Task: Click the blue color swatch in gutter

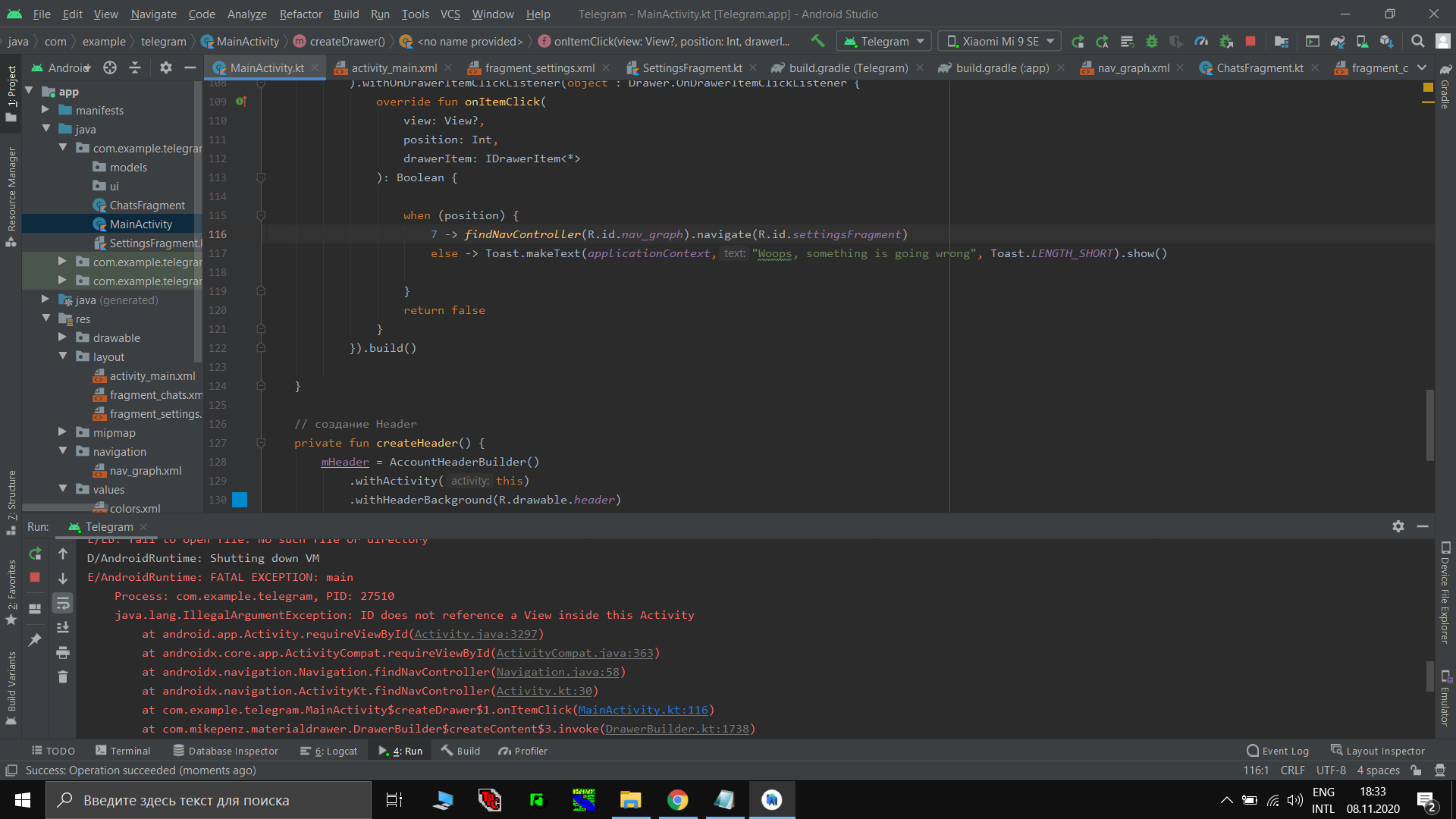Action: (x=240, y=500)
